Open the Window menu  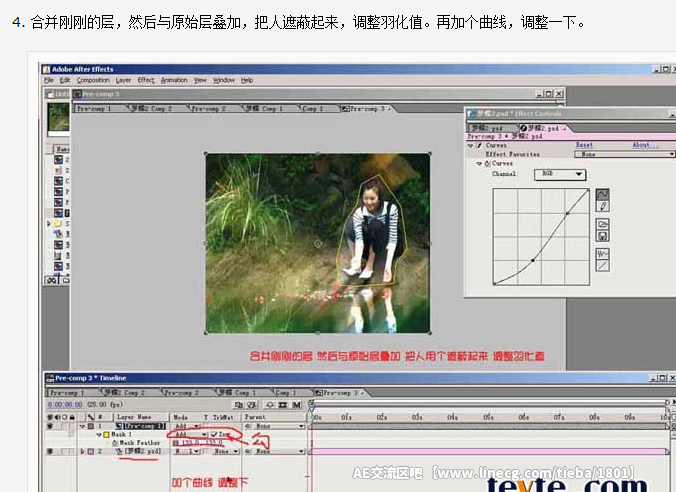point(224,81)
